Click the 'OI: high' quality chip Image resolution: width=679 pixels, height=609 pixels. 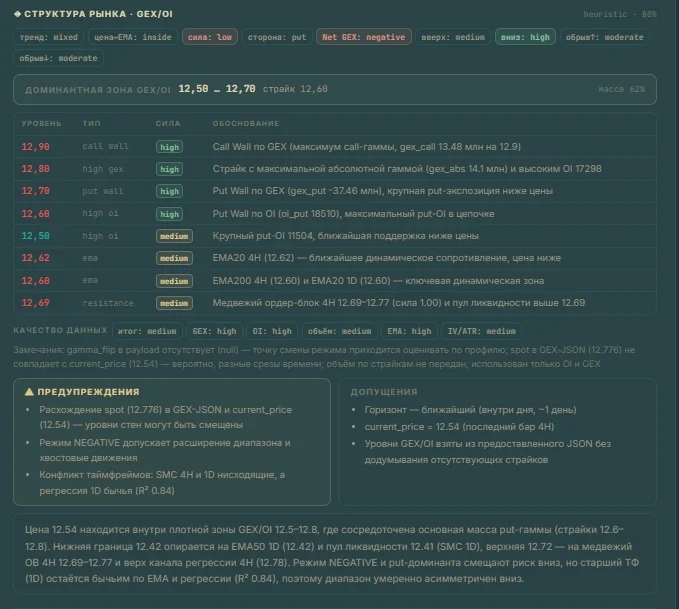[x=272, y=331]
